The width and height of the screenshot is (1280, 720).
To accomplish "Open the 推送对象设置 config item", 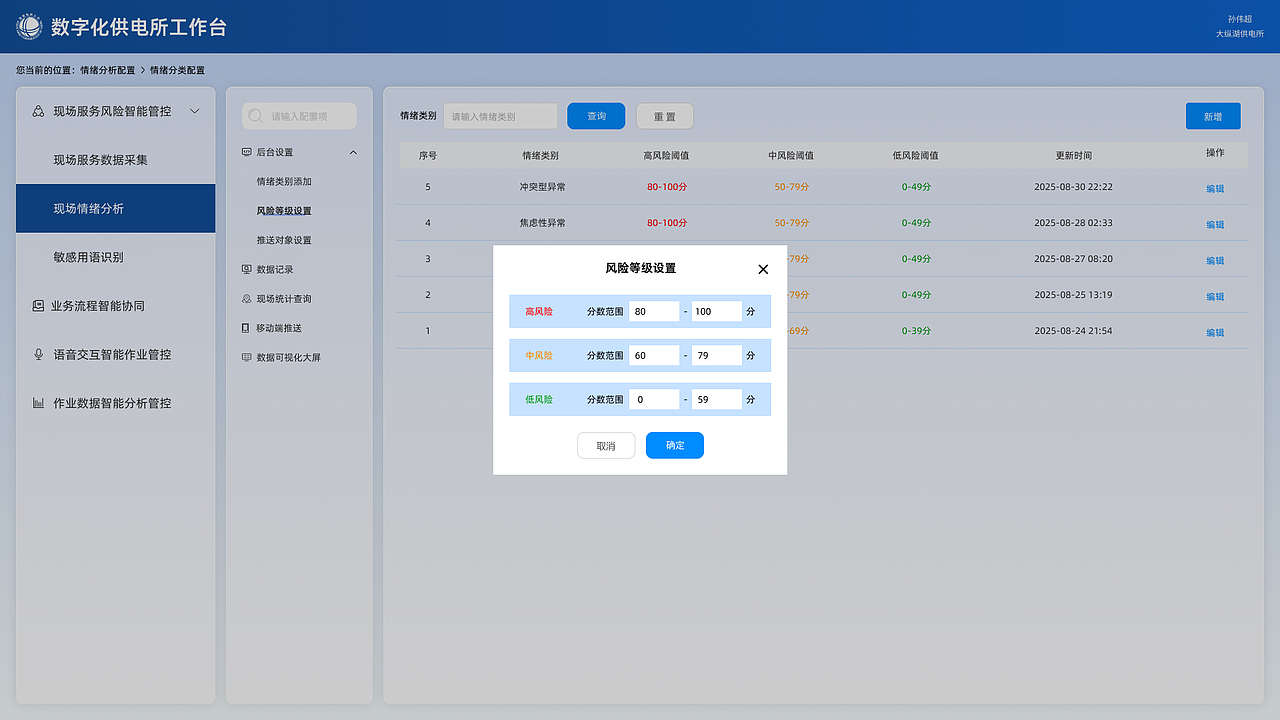I will 284,240.
